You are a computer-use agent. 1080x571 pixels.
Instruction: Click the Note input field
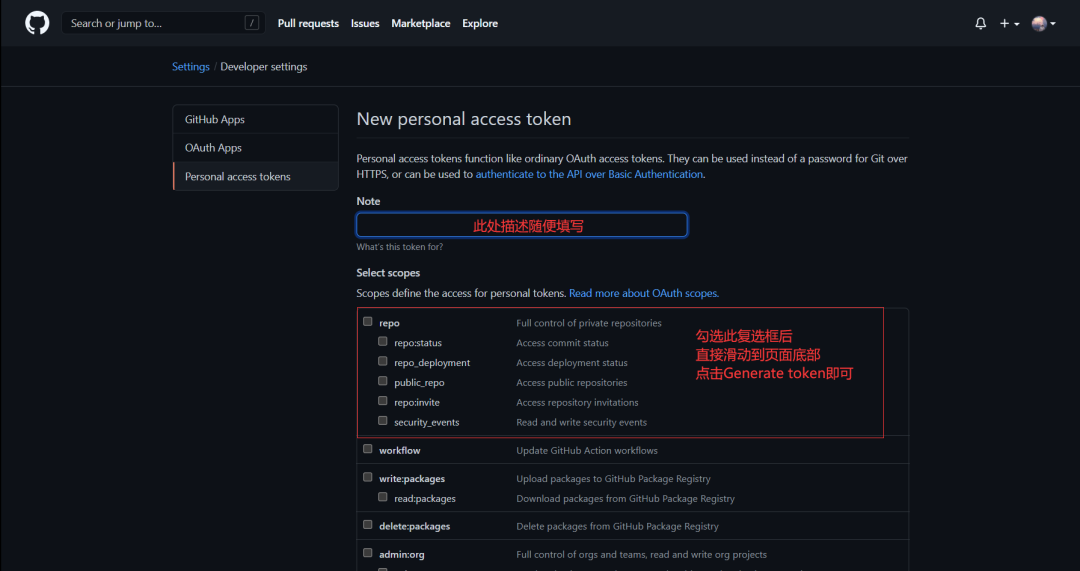[521, 225]
